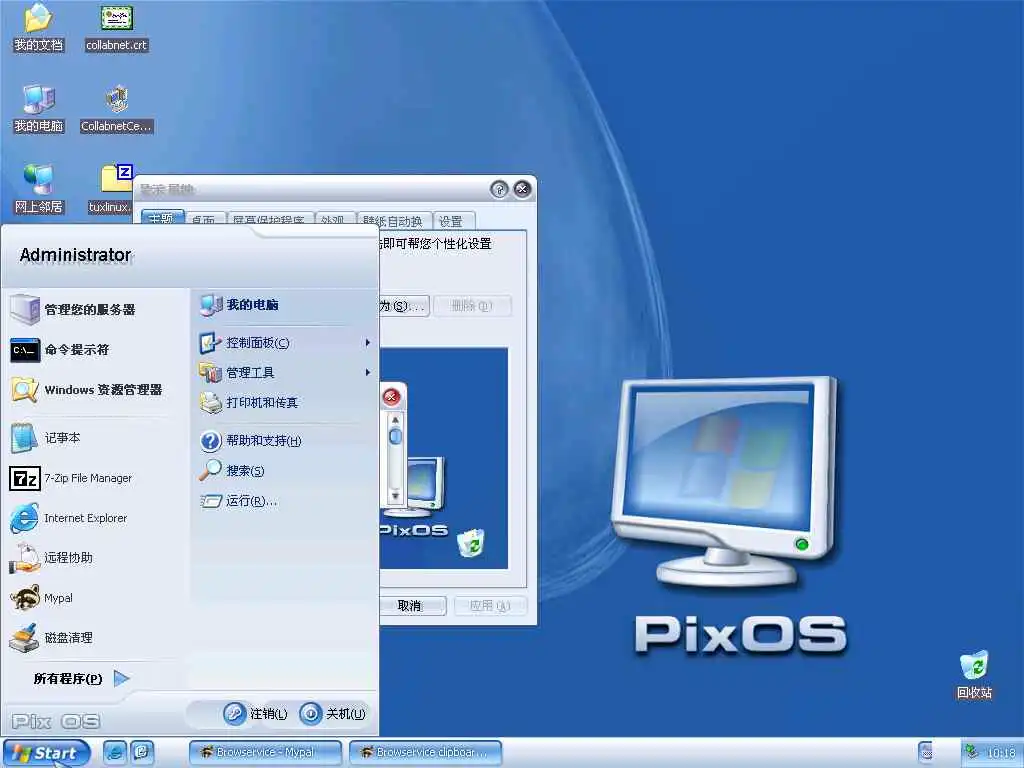Expand 所有程序(P) all programs list

tap(81, 679)
